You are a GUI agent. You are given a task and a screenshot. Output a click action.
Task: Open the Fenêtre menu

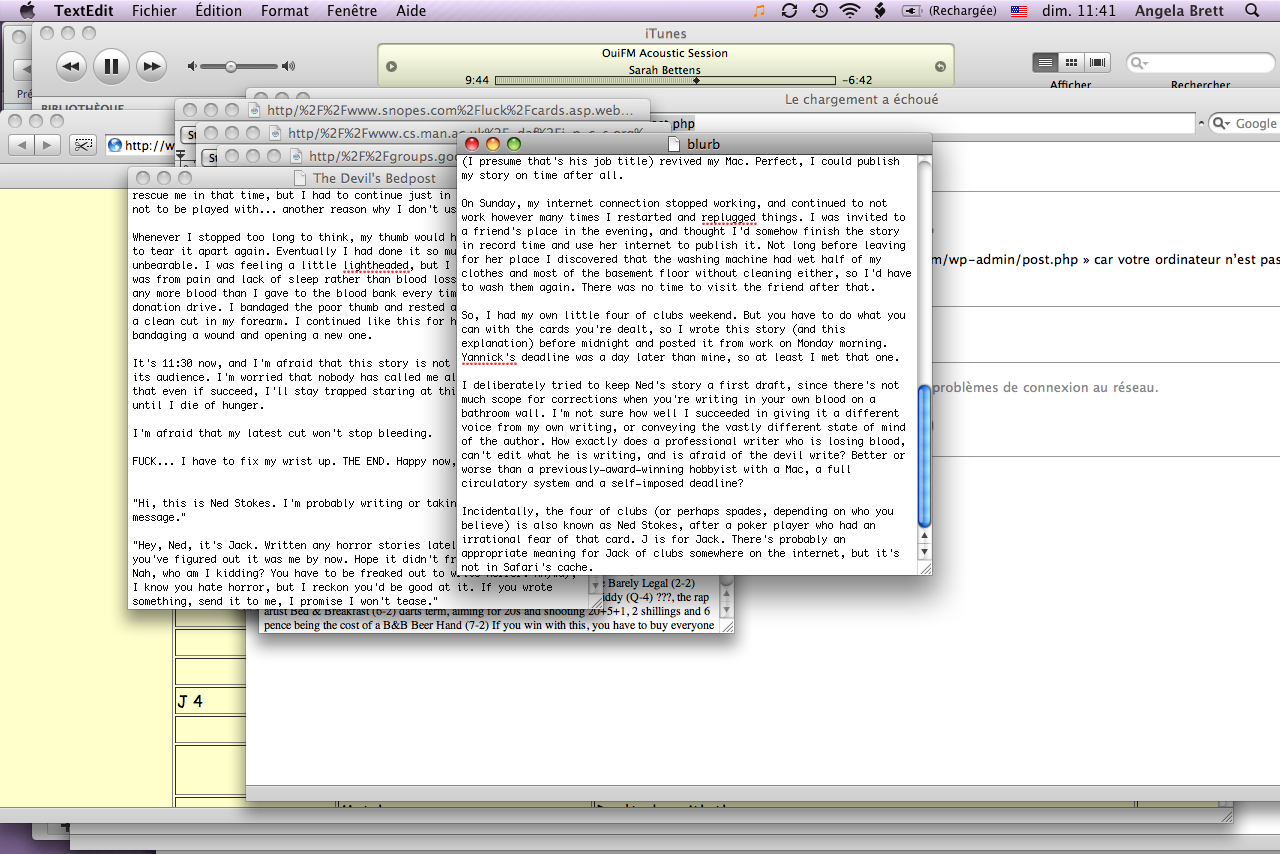coord(352,11)
